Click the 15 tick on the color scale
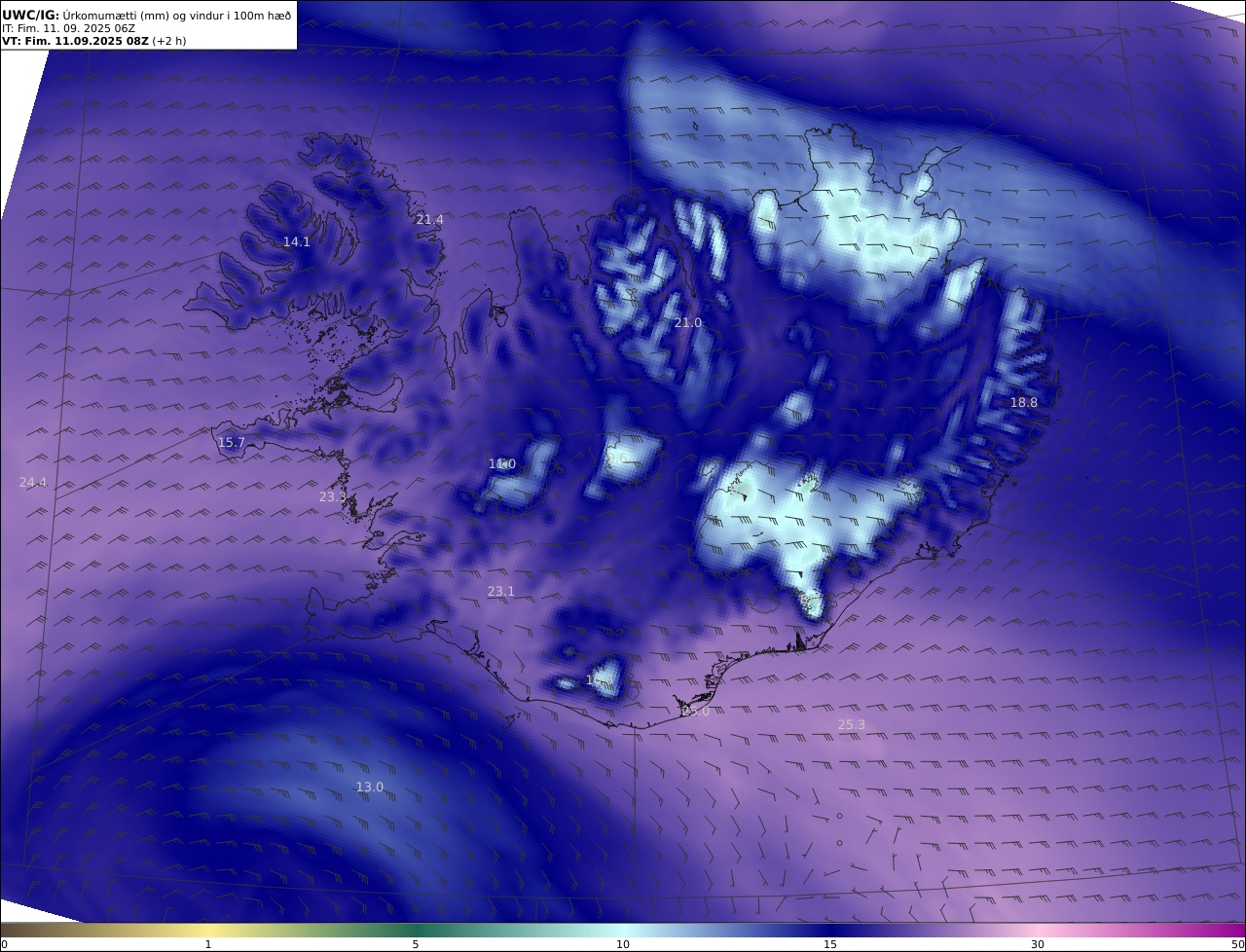This screenshot has width=1246, height=952. (830, 944)
